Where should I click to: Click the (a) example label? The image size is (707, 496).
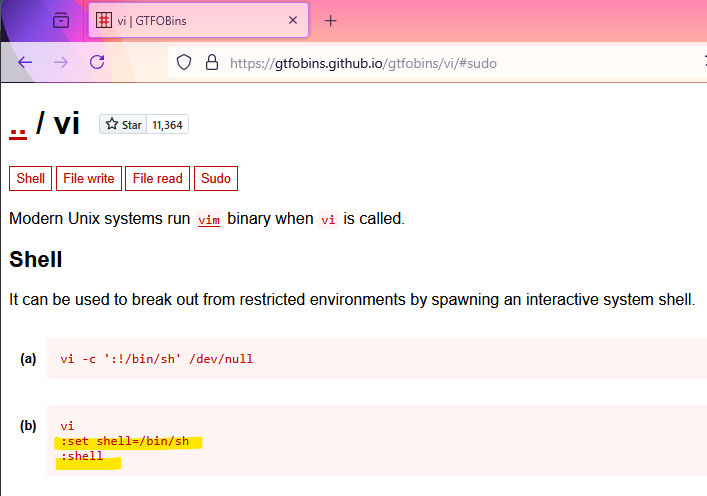pos(28,359)
